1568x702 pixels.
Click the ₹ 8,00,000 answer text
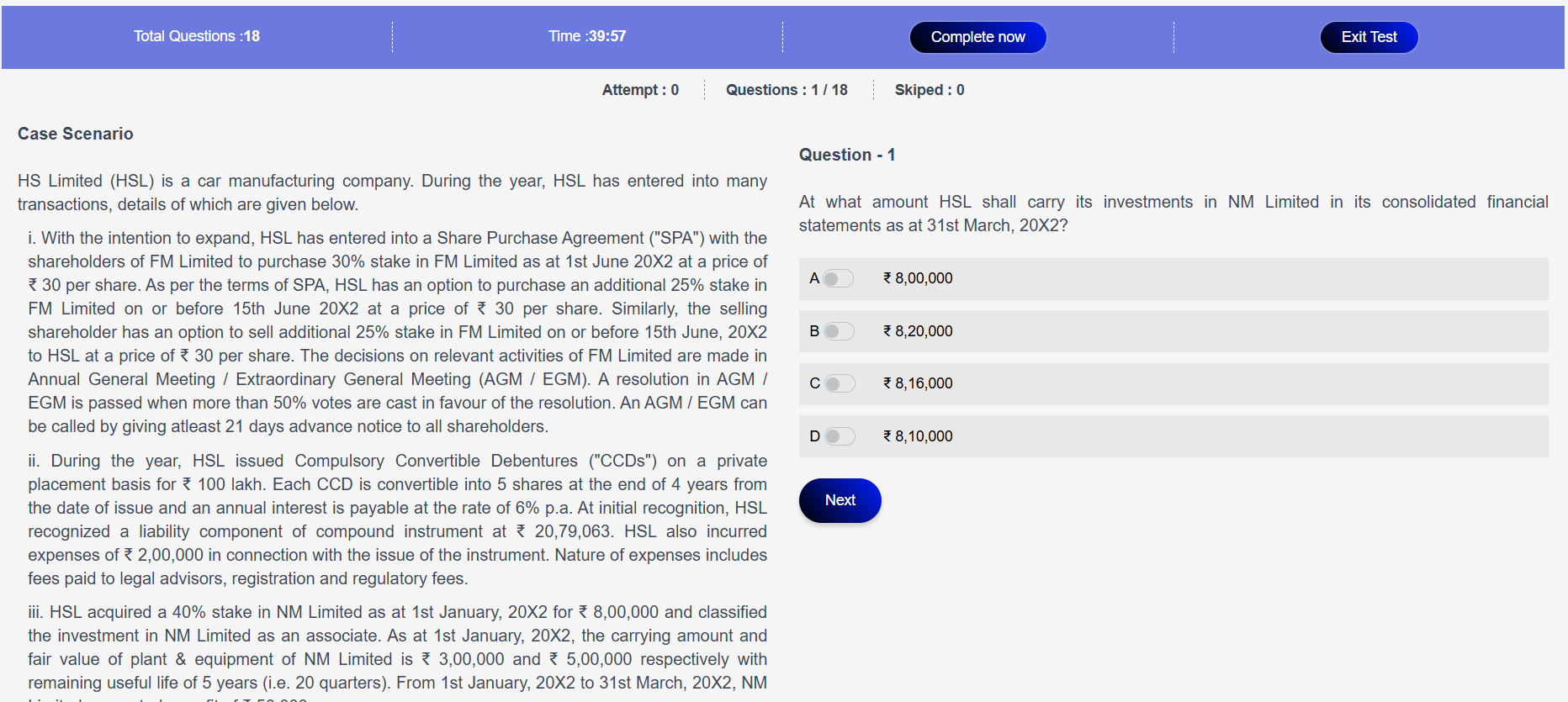click(918, 278)
